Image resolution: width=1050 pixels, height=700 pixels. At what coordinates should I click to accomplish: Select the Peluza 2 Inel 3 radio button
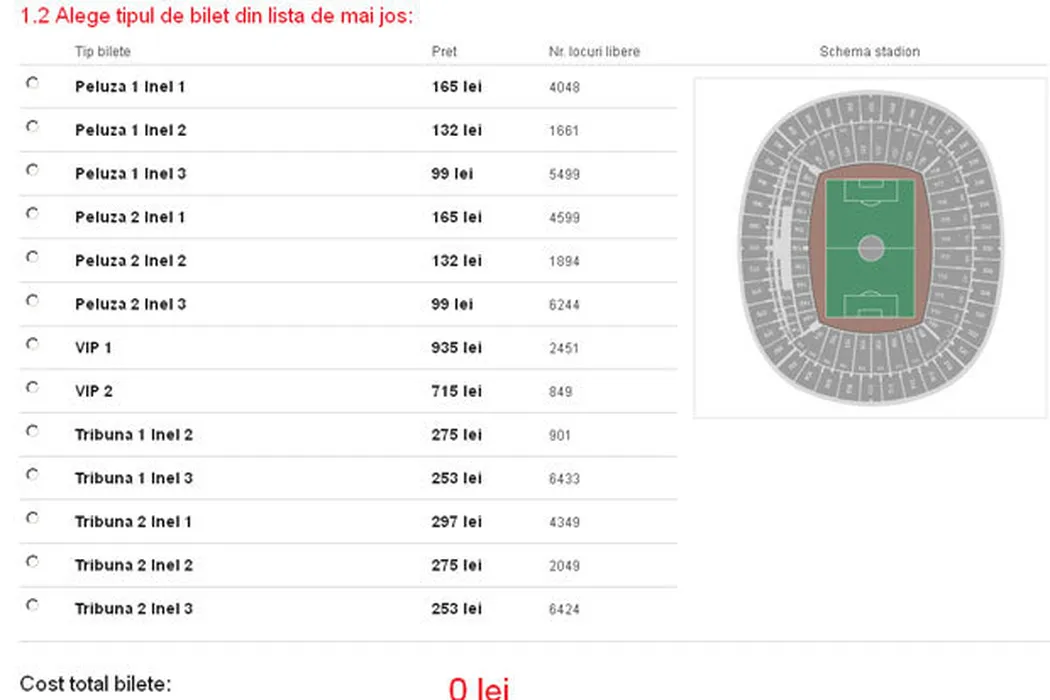32,300
